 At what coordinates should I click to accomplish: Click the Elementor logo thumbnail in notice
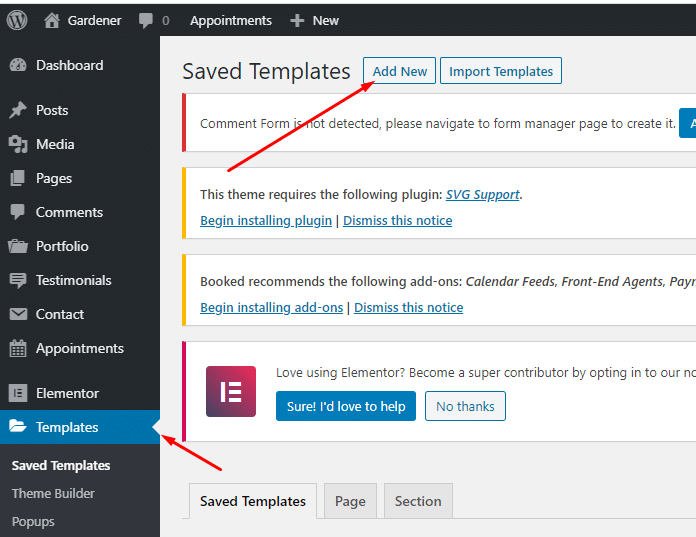pyautogui.click(x=231, y=391)
